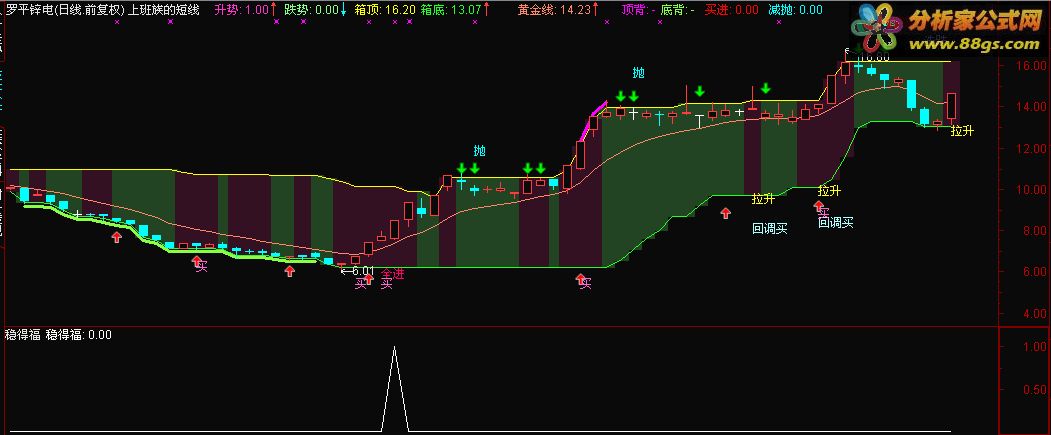Click the 稳得福: 0.00 sub-indicator title

coord(78,334)
